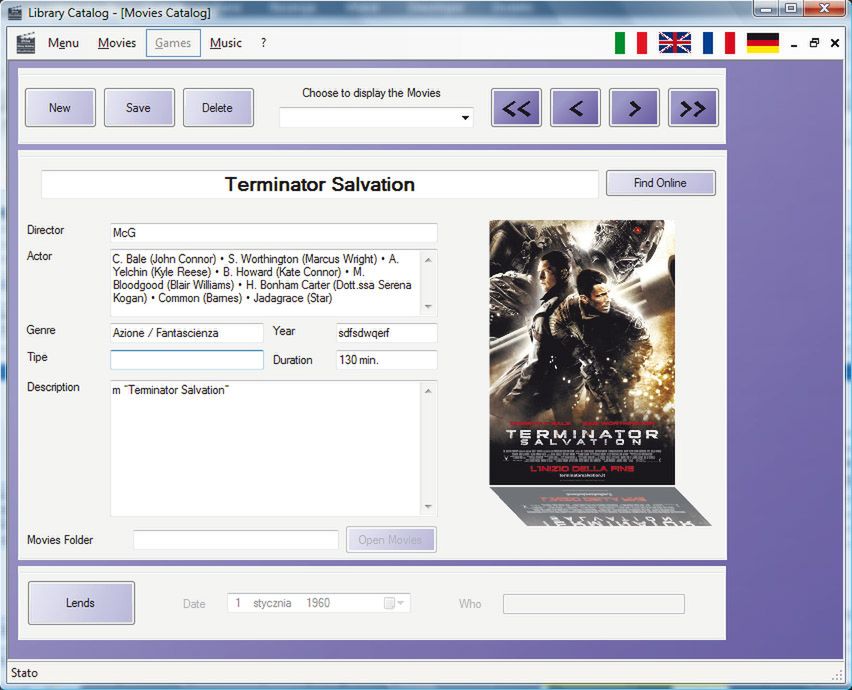Open the Movies menu
The height and width of the screenshot is (690, 852).
[117, 43]
